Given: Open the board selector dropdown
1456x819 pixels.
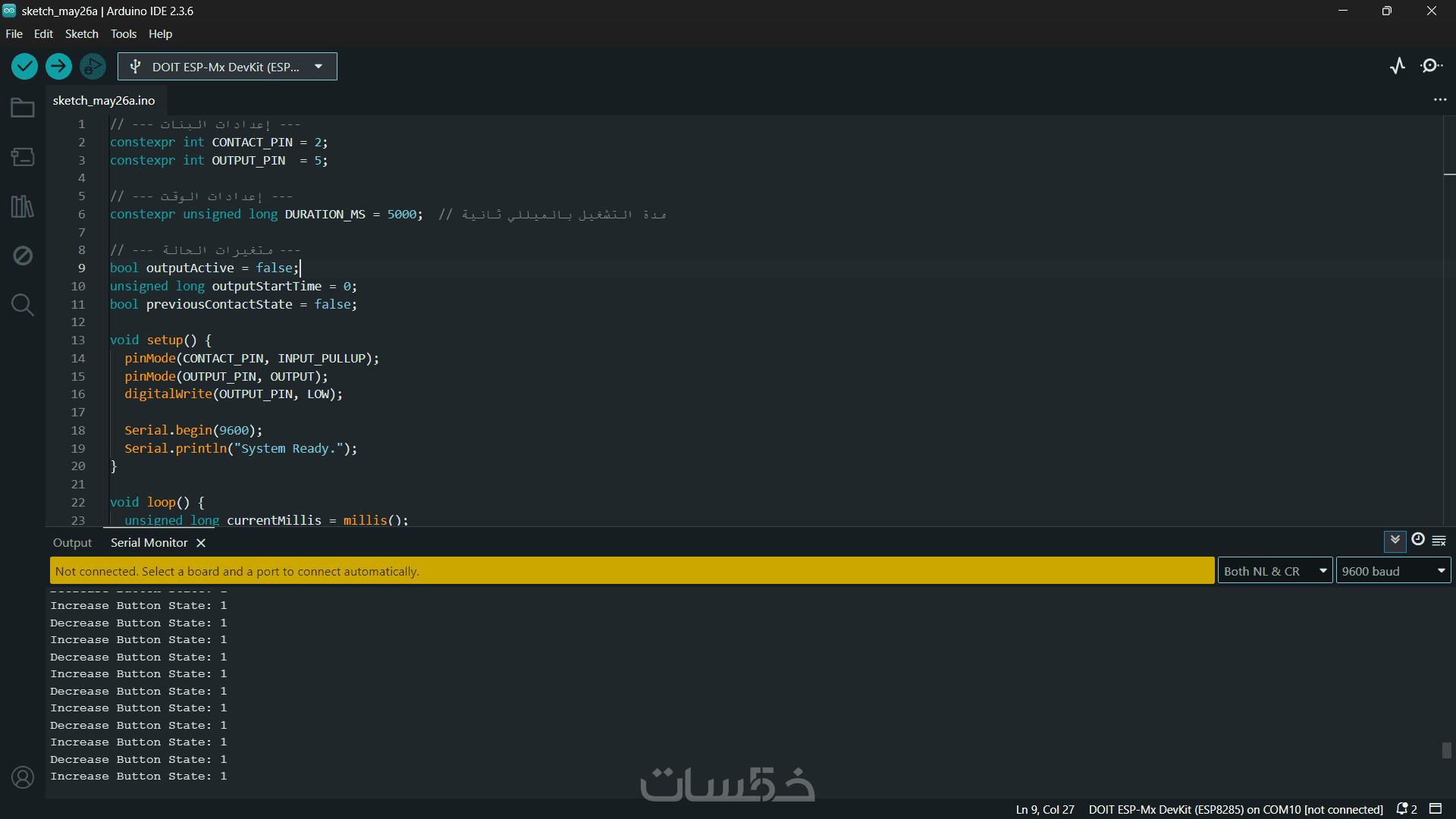Looking at the screenshot, I should 227,67.
